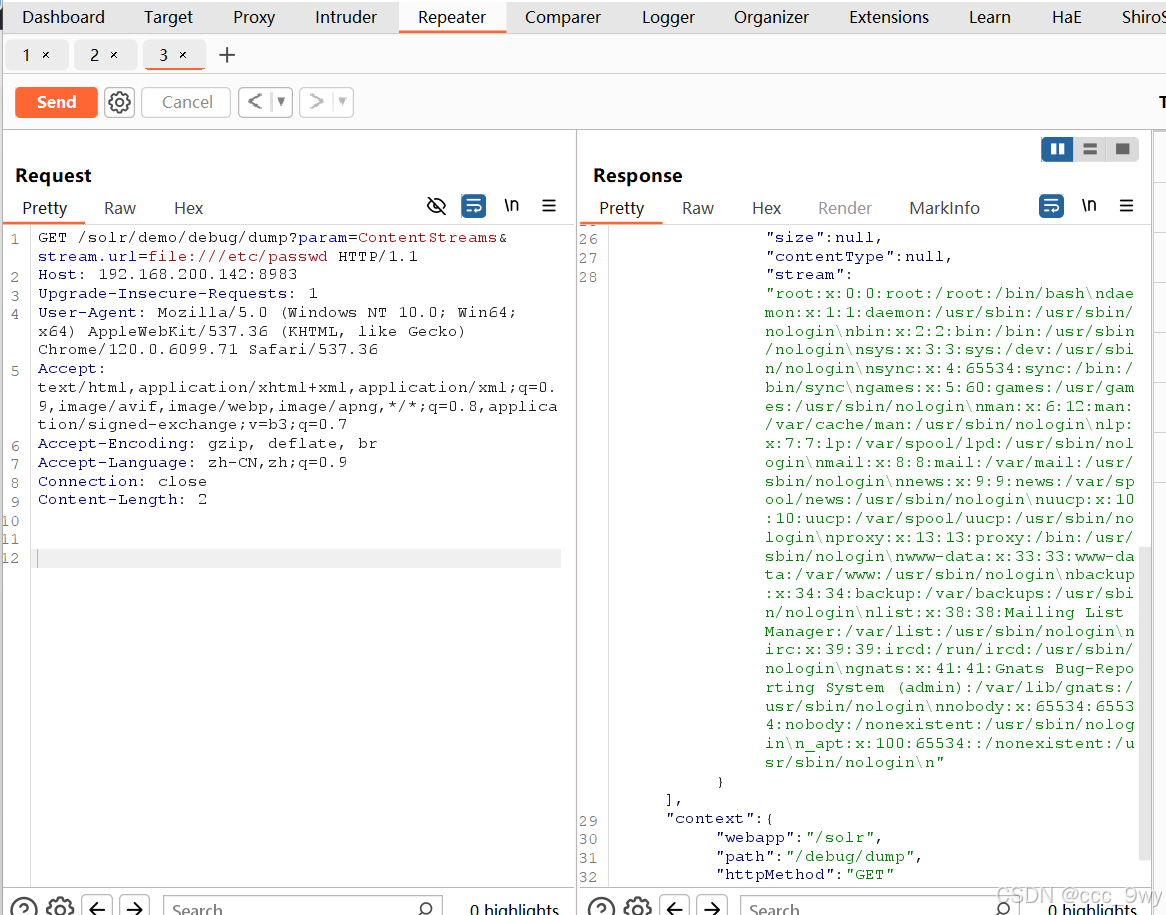
Task: Close Repeater tab 3
Action: click(x=183, y=55)
